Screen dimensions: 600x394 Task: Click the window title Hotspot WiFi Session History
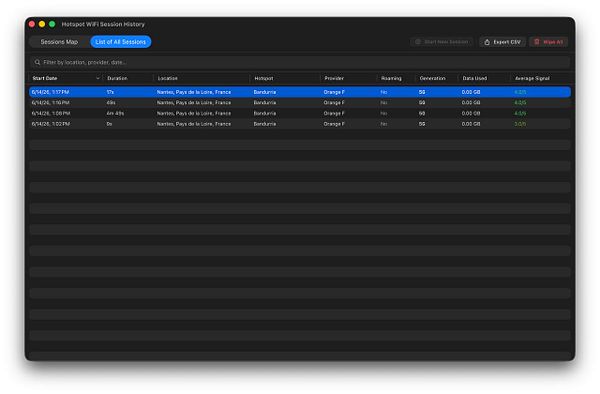tap(103, 24)
